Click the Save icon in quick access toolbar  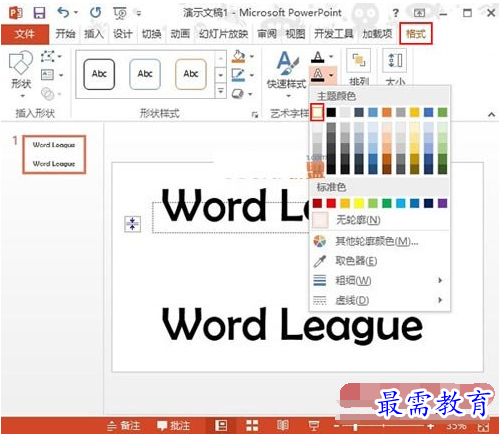39,13
